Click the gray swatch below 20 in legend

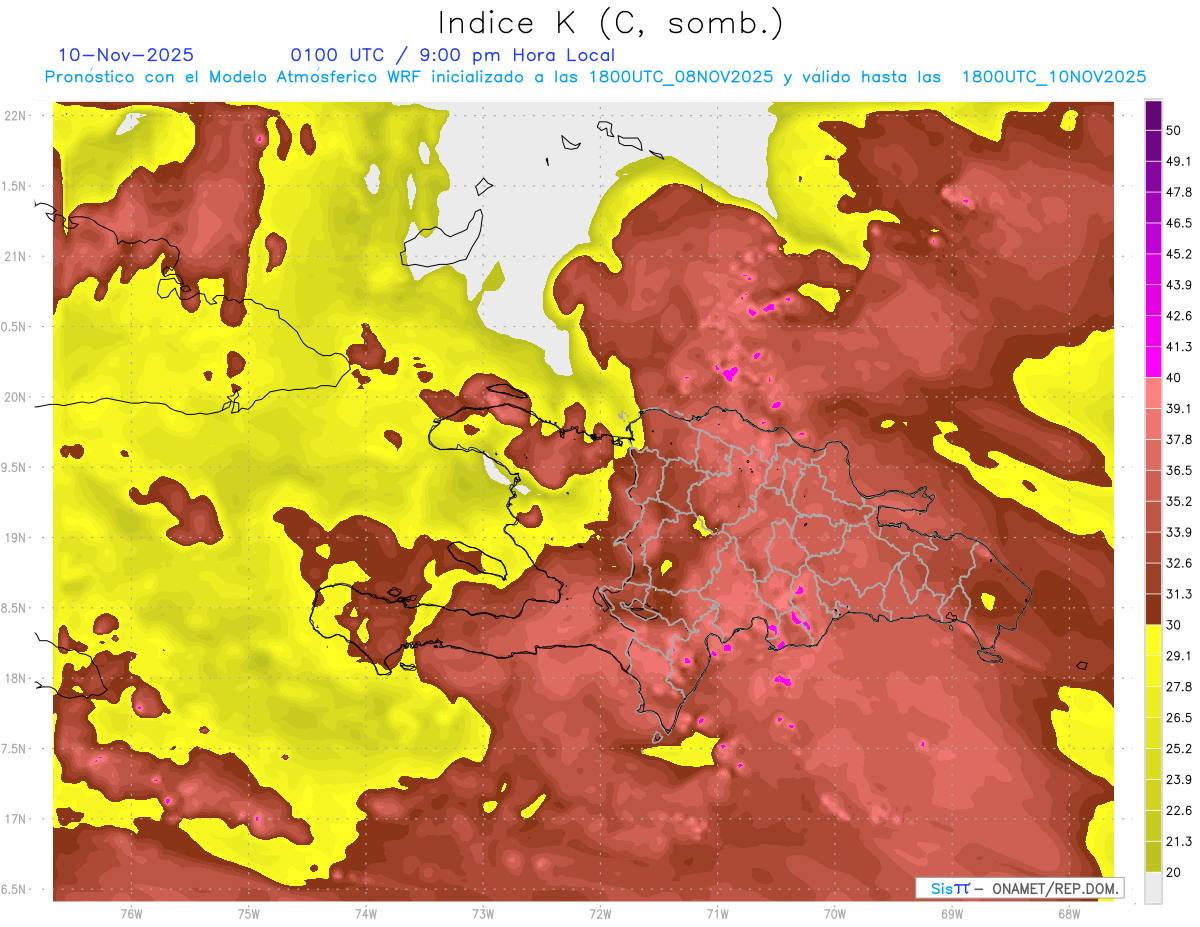tap(1153, 887)
